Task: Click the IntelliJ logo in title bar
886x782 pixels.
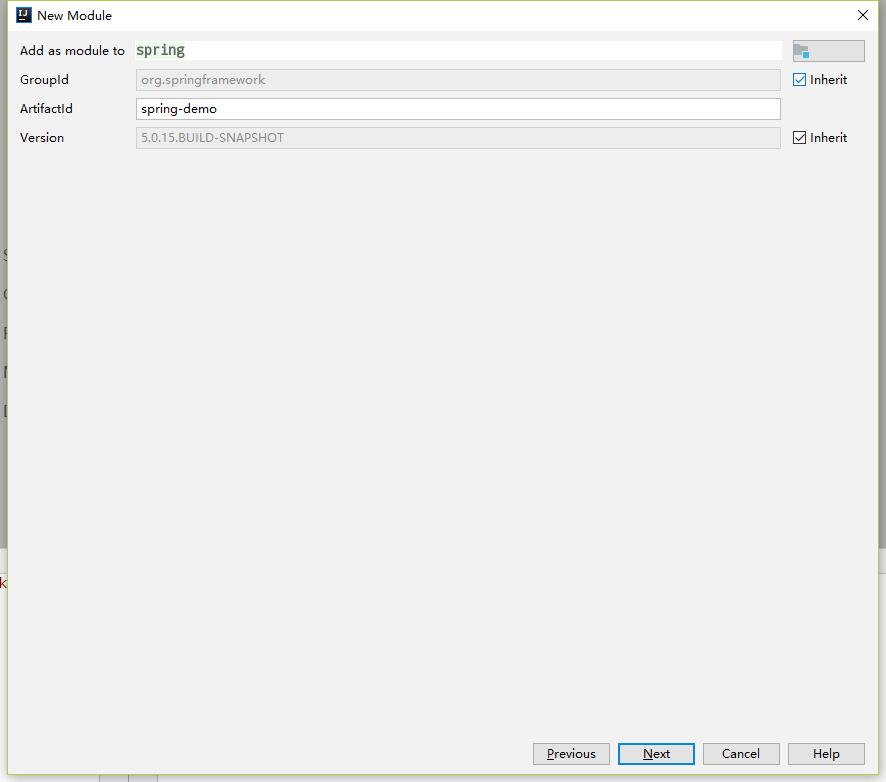Action: [24, 15]
